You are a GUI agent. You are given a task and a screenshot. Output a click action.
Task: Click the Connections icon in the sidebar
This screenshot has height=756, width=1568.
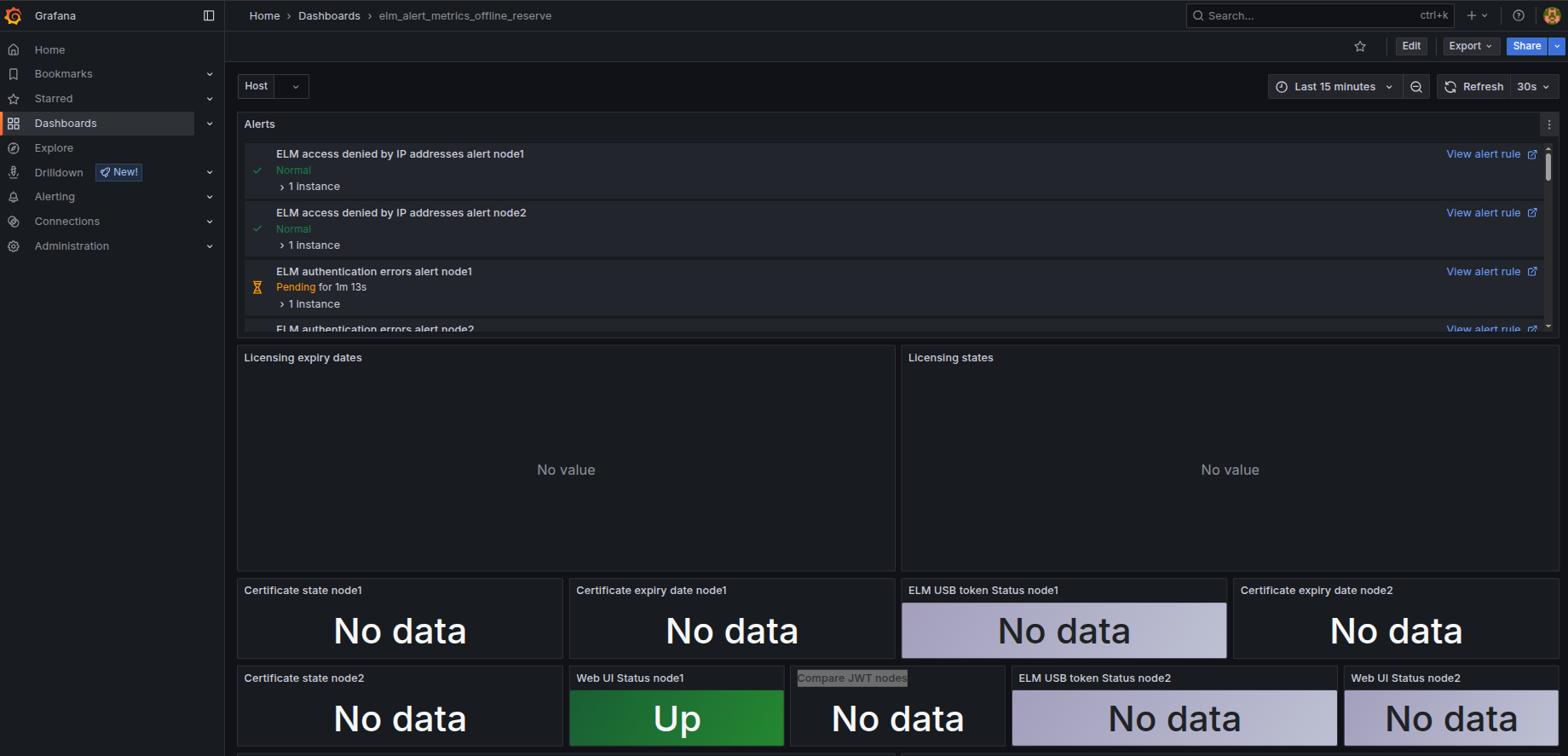click(14, 222)
